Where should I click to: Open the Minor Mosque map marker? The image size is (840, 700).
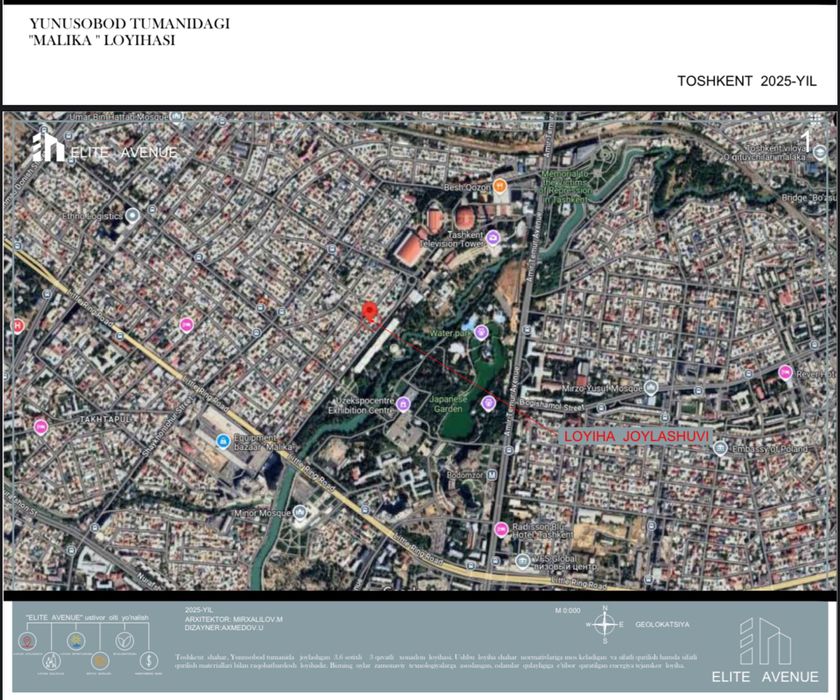point(299,513)
